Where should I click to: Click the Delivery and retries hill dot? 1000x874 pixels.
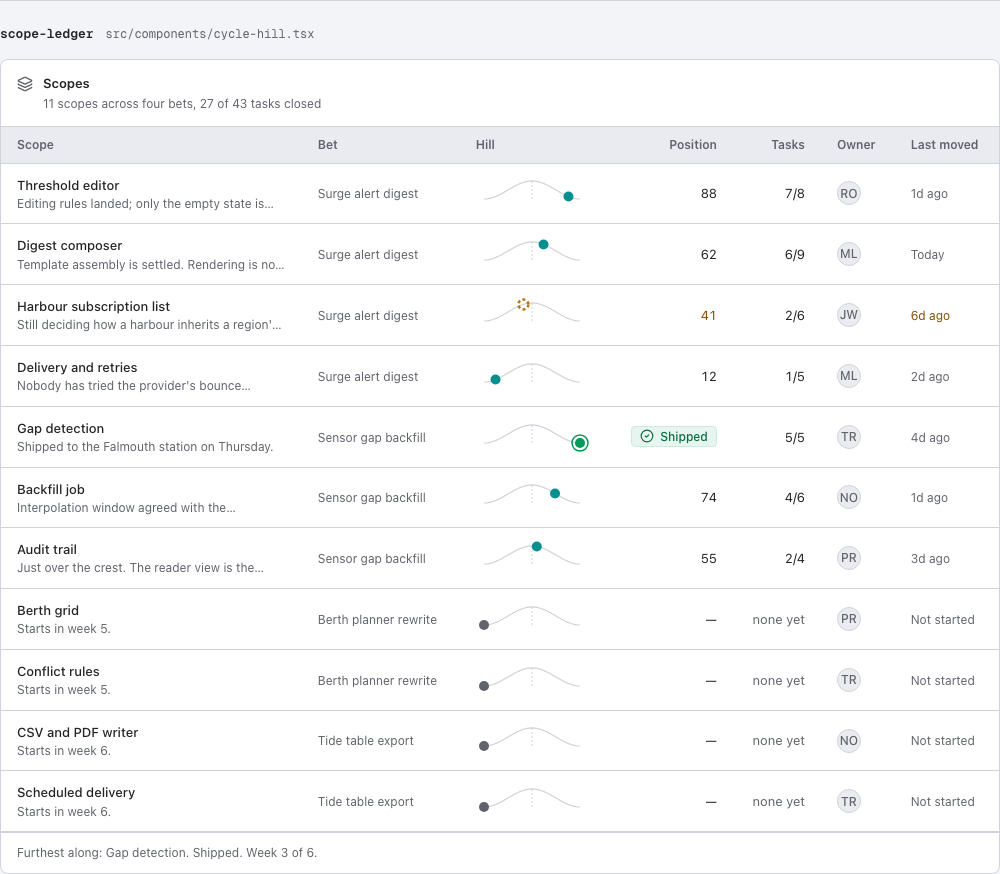point(496,380)
